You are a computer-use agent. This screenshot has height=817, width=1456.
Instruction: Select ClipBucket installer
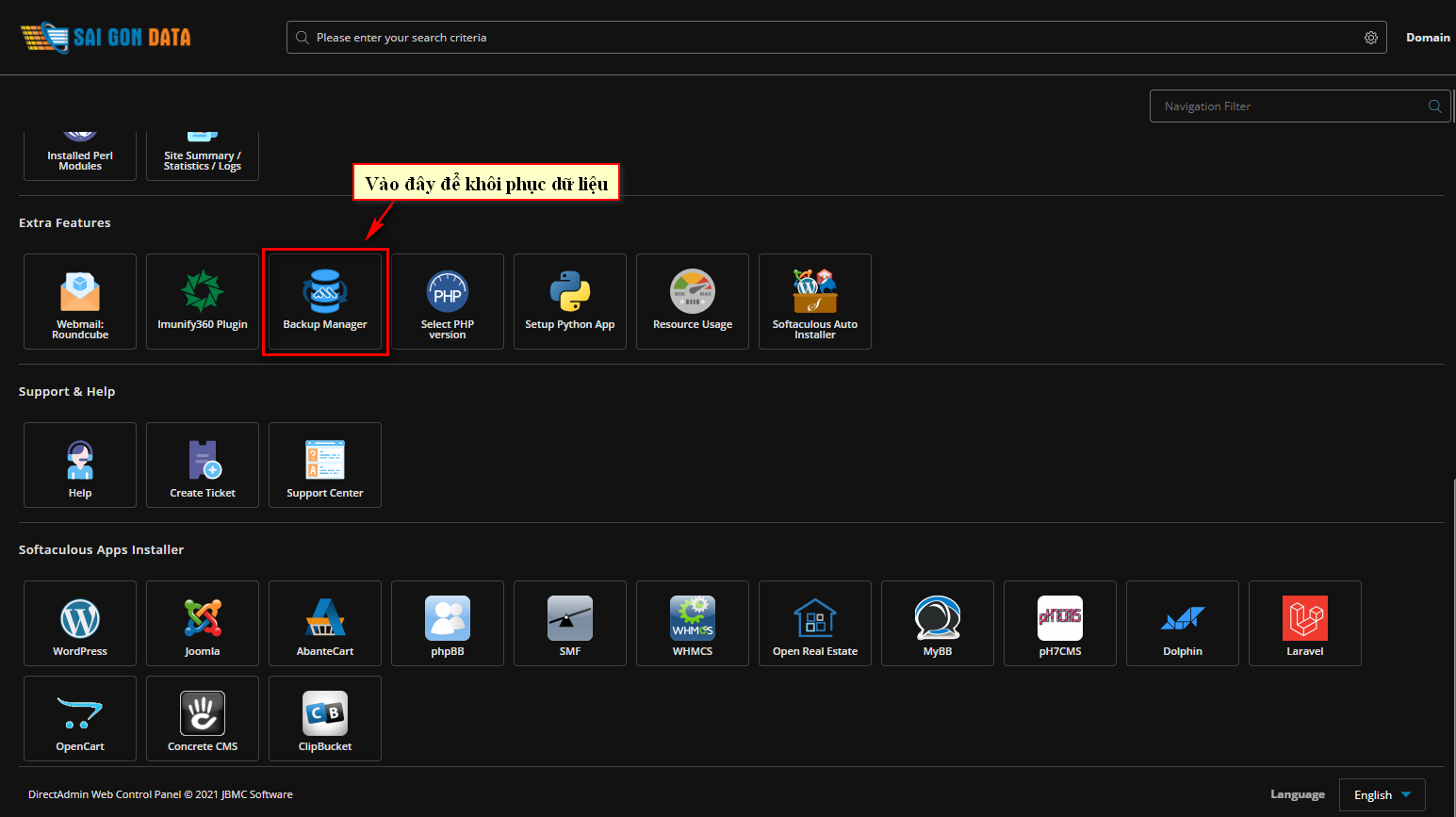tap(325, 718)
